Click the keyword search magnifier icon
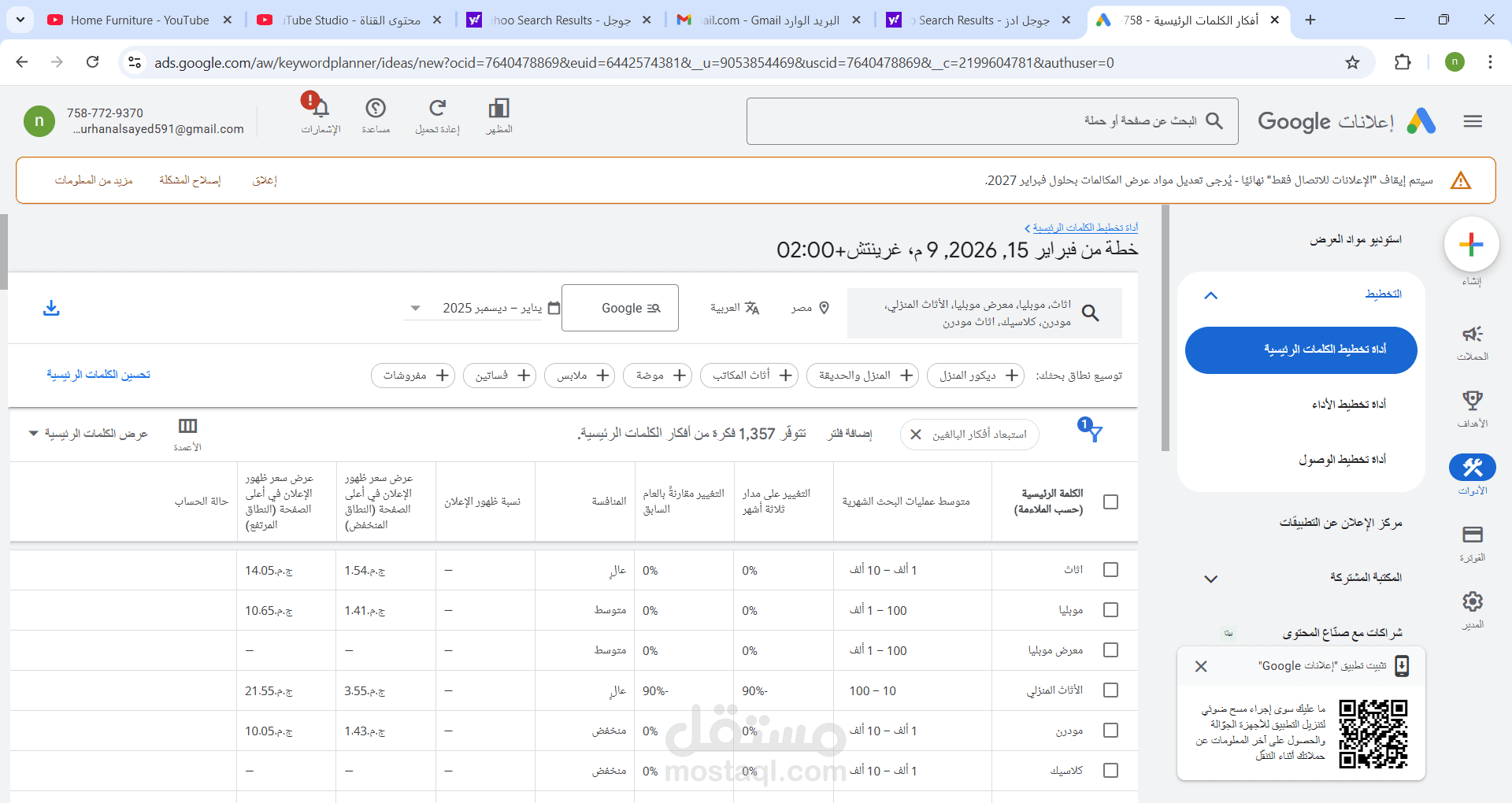The width and height of the screenshot is (1512, 803). click(x=1090, y=313)
